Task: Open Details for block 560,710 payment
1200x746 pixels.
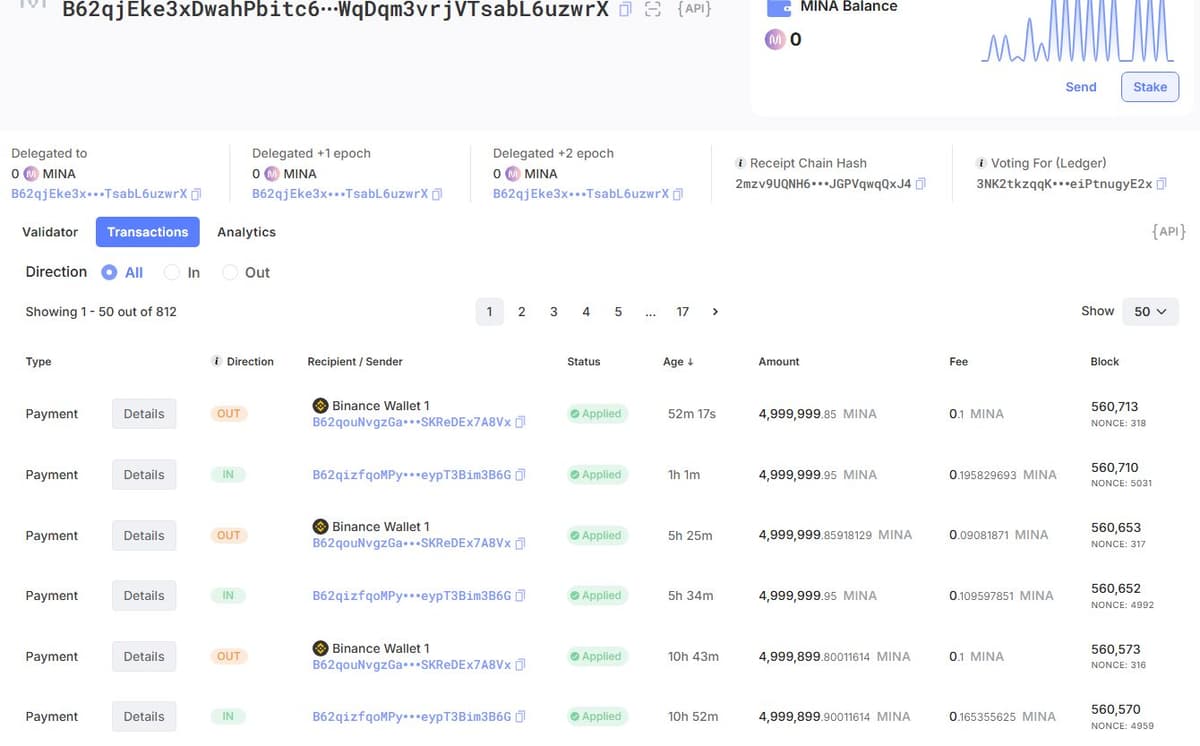Action: tap(144, 475)
